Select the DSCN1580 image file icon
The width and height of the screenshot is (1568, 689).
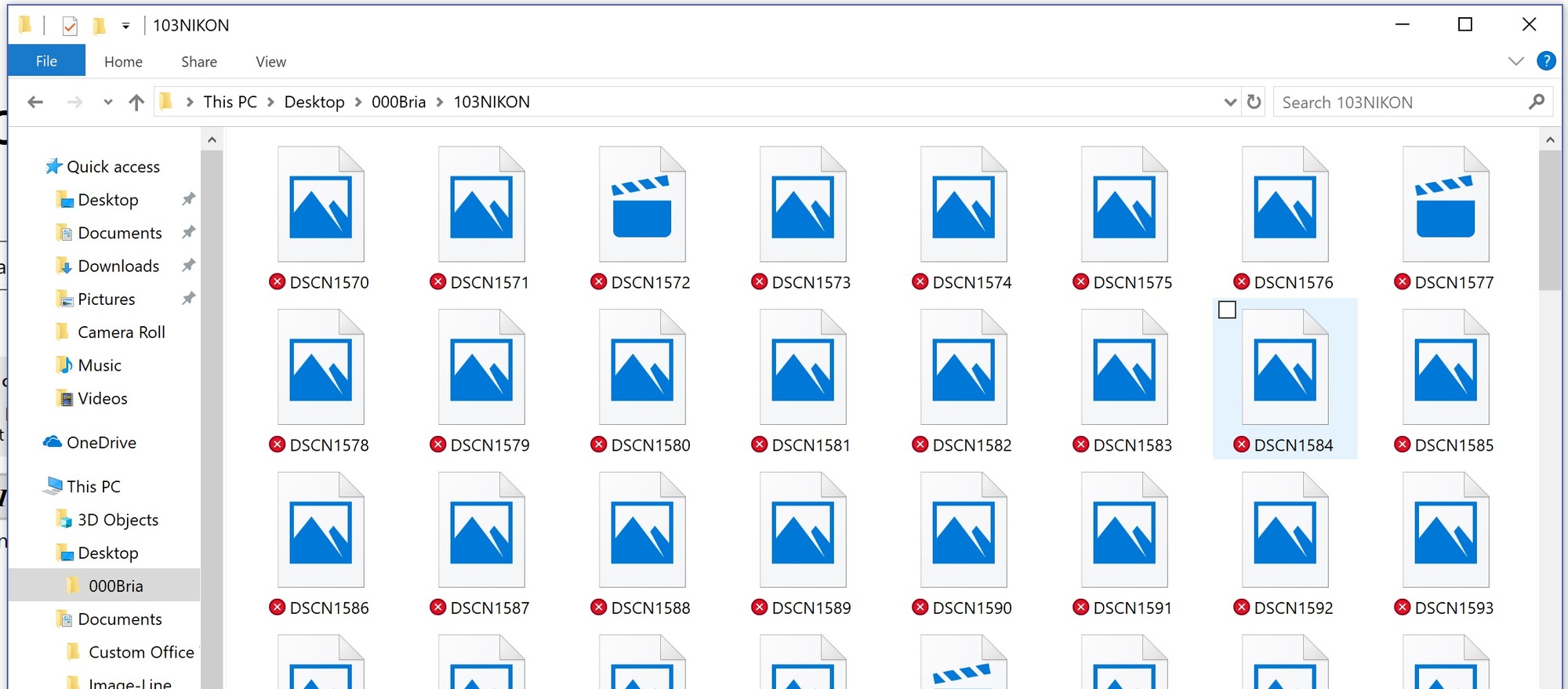(642, 367)
